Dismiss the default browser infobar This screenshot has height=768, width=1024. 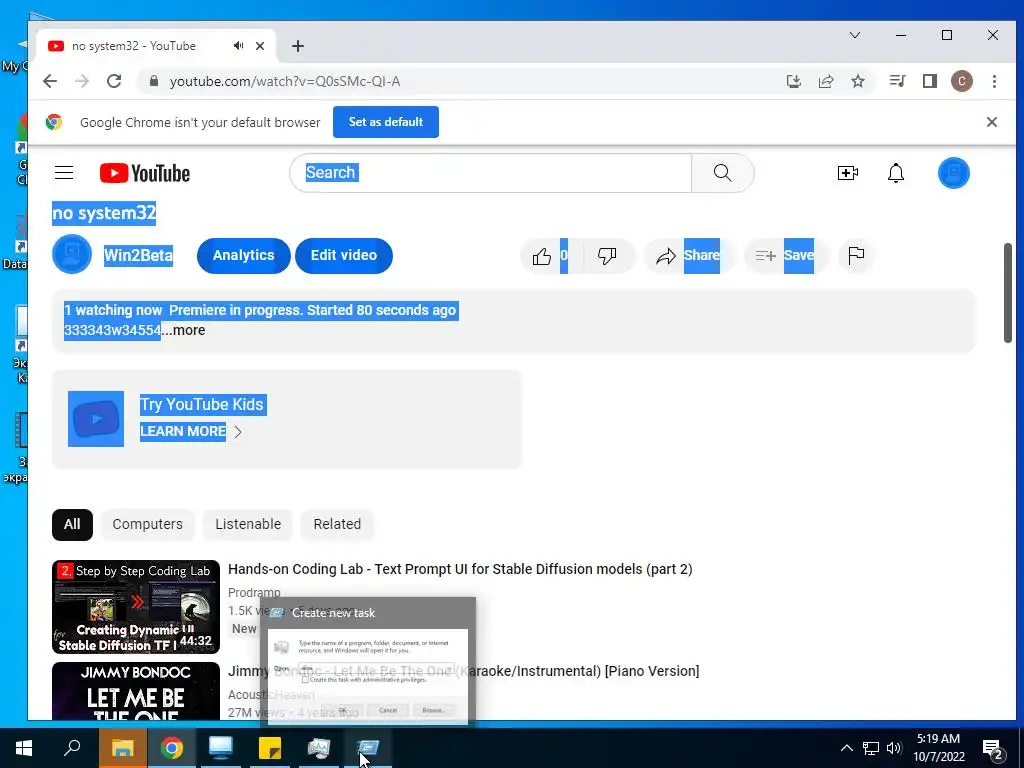pos(991,122)
